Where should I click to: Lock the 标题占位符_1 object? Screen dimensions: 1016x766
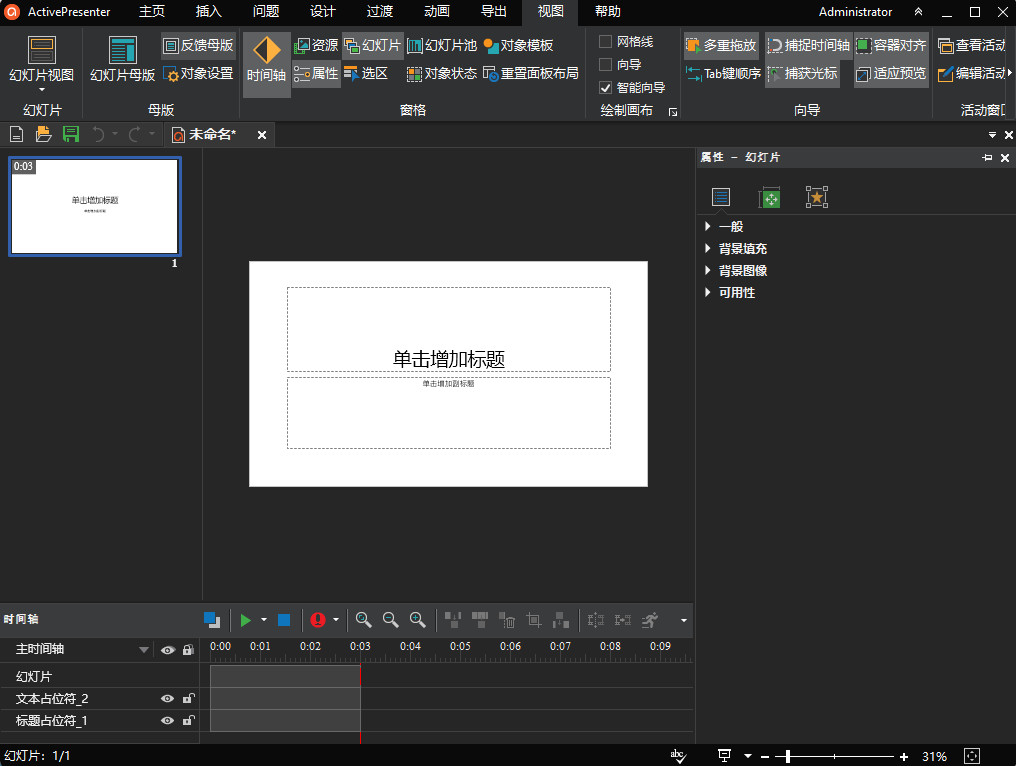pos(189,720)
